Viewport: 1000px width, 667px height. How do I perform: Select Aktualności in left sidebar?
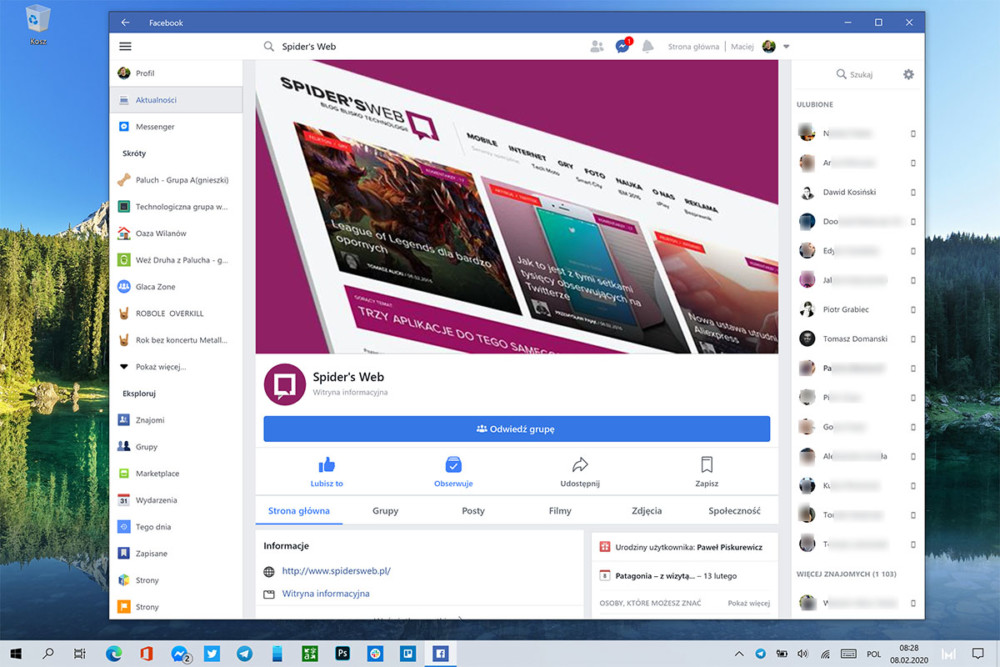(x=176, y=100)
